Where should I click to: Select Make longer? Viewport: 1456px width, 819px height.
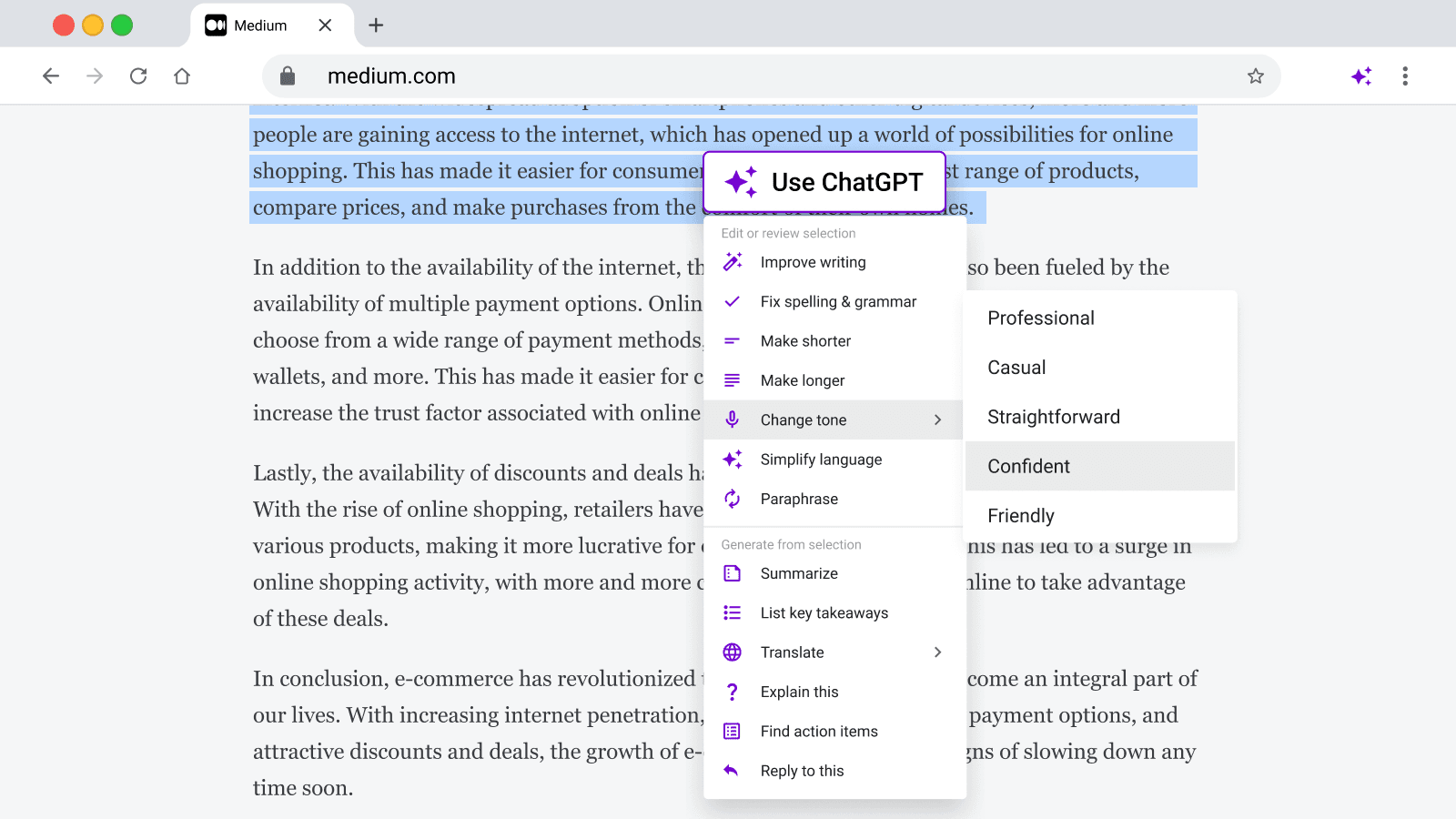(834, 380)
